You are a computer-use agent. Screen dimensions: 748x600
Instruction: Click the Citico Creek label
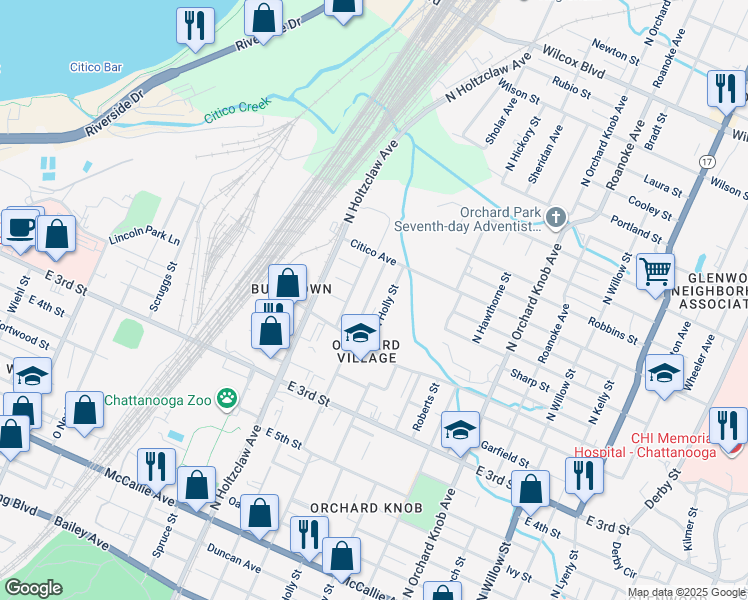pos(238,110)
